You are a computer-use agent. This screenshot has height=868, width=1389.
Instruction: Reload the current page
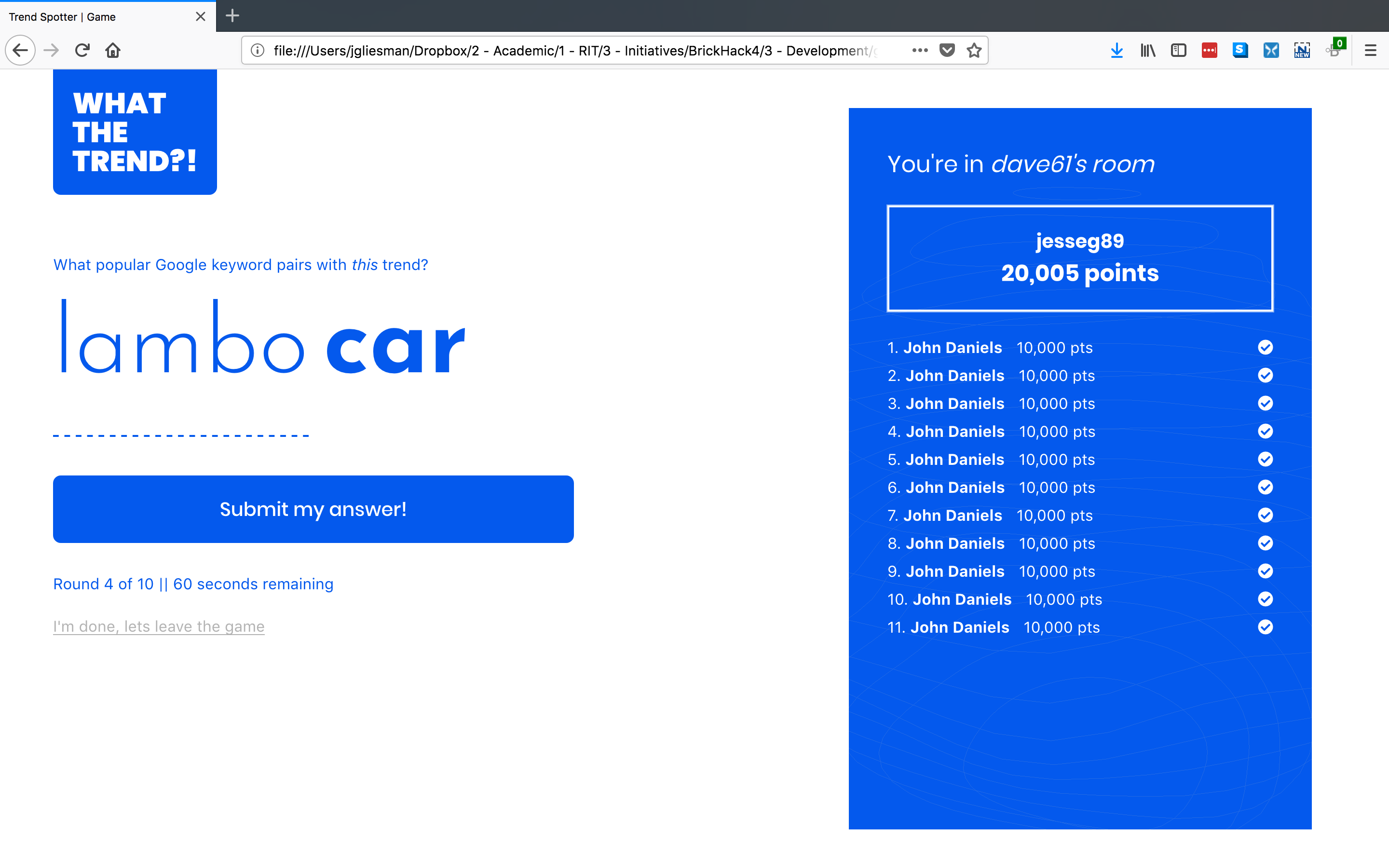point(82,51)
